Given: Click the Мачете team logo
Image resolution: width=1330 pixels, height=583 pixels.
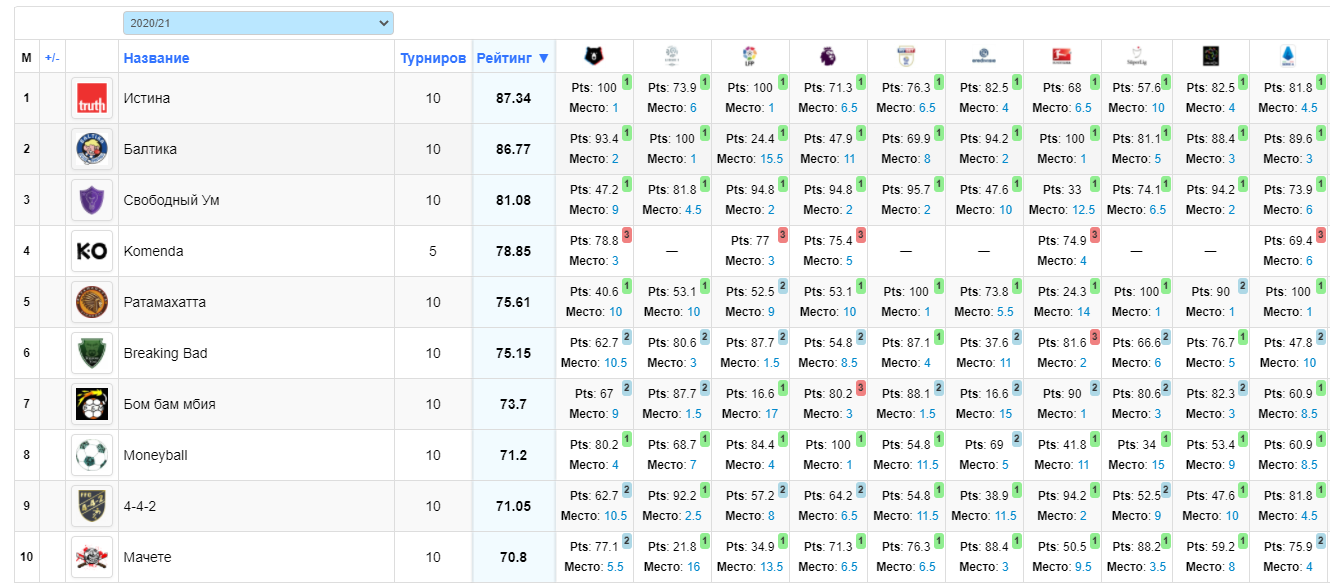Looking at the screenshot, I should pyautogui.click(x=92, y=557).
